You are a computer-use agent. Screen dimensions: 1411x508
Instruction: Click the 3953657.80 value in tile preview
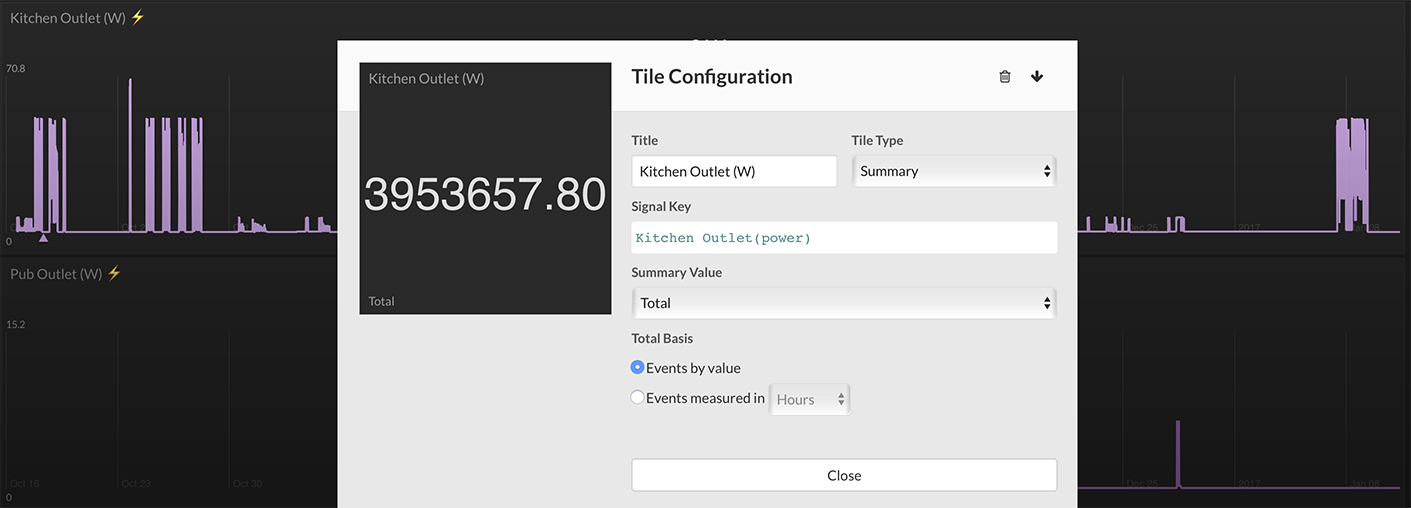click(x=485, y=194)
